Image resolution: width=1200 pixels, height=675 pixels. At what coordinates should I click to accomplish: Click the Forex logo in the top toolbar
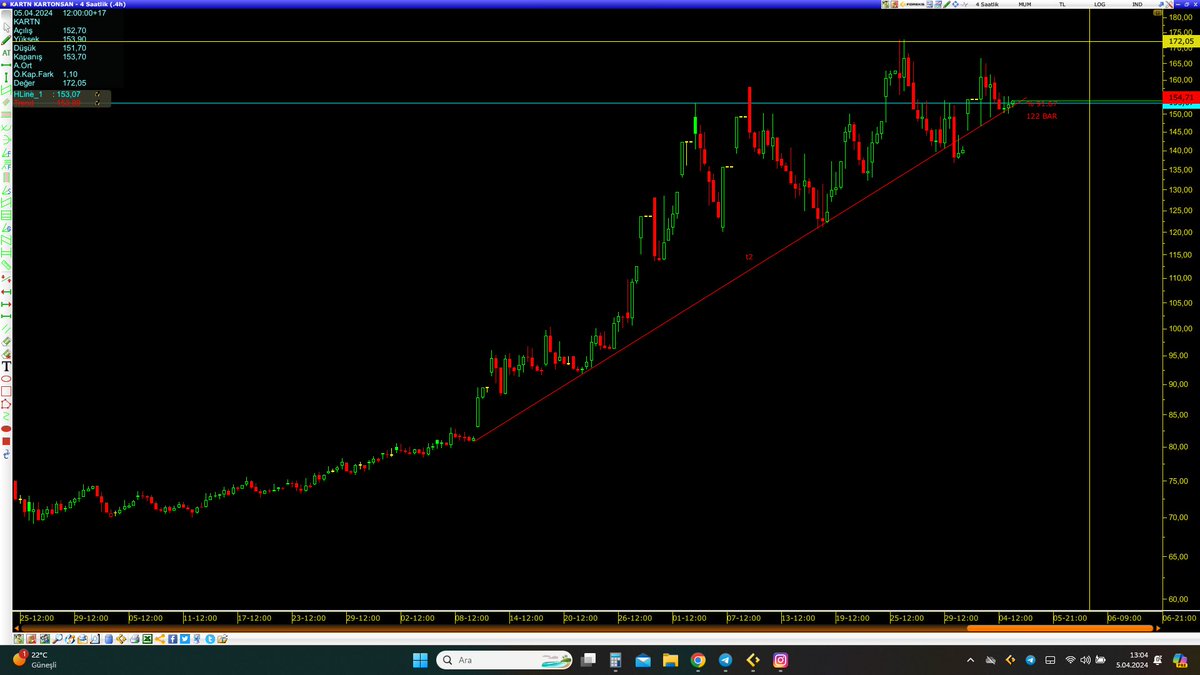[x=912, y=5]
